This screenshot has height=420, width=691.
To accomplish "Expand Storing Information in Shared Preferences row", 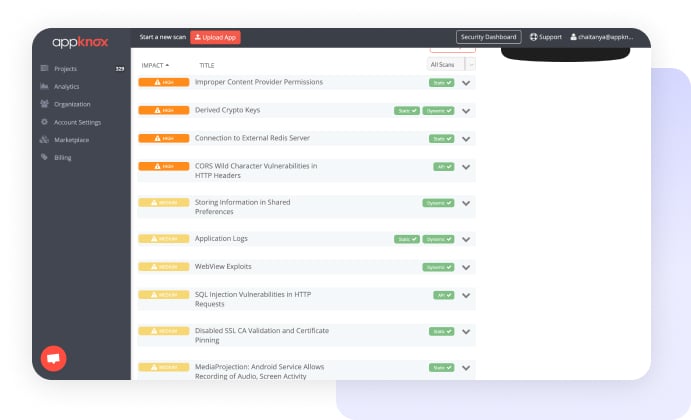I will (466, 203).
